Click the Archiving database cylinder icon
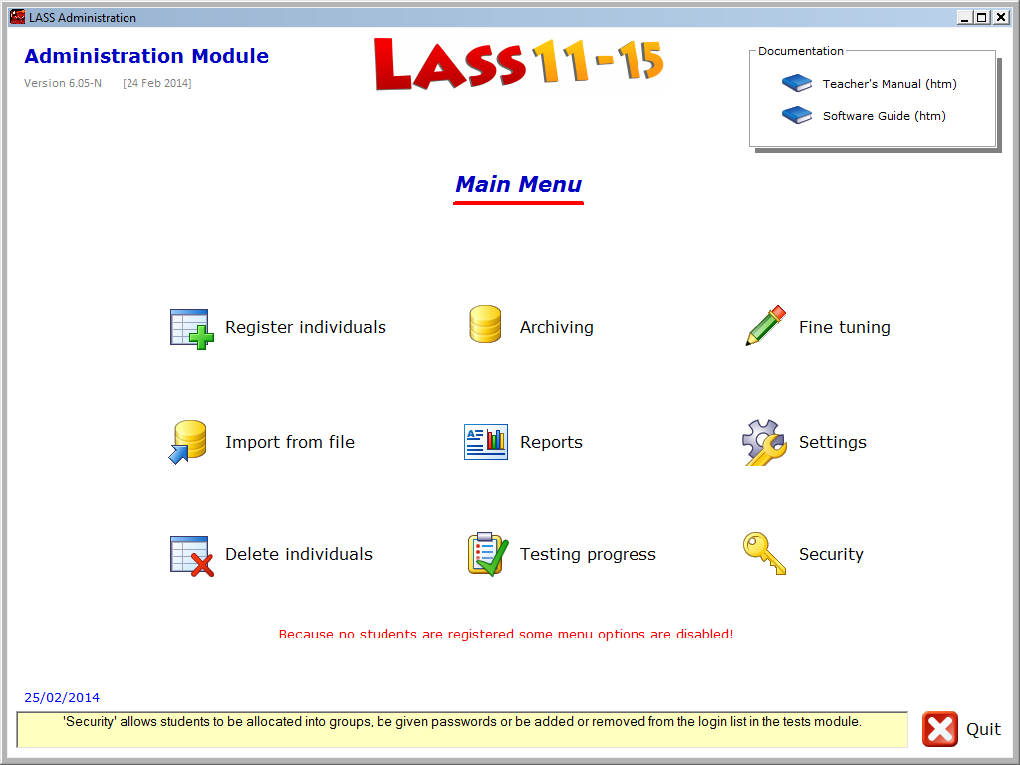This screenshot has width=1020, height=765. [485, 324]
